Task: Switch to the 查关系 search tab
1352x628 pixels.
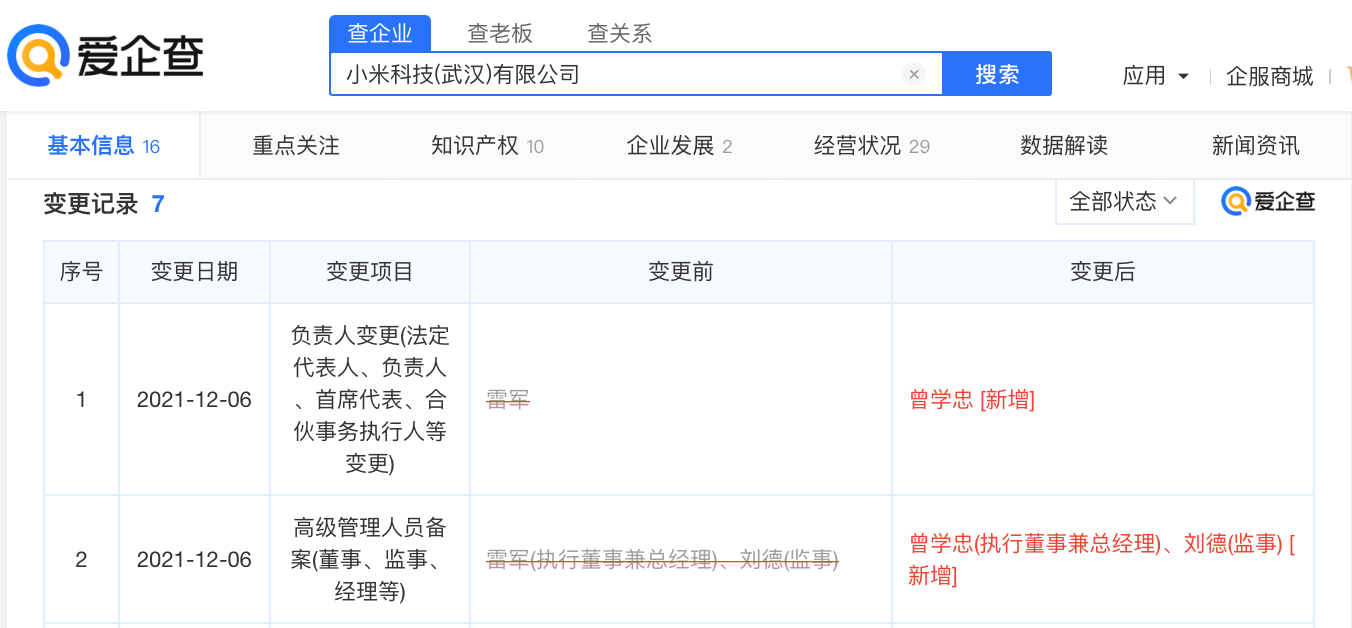Action: [x=620, y=33]
